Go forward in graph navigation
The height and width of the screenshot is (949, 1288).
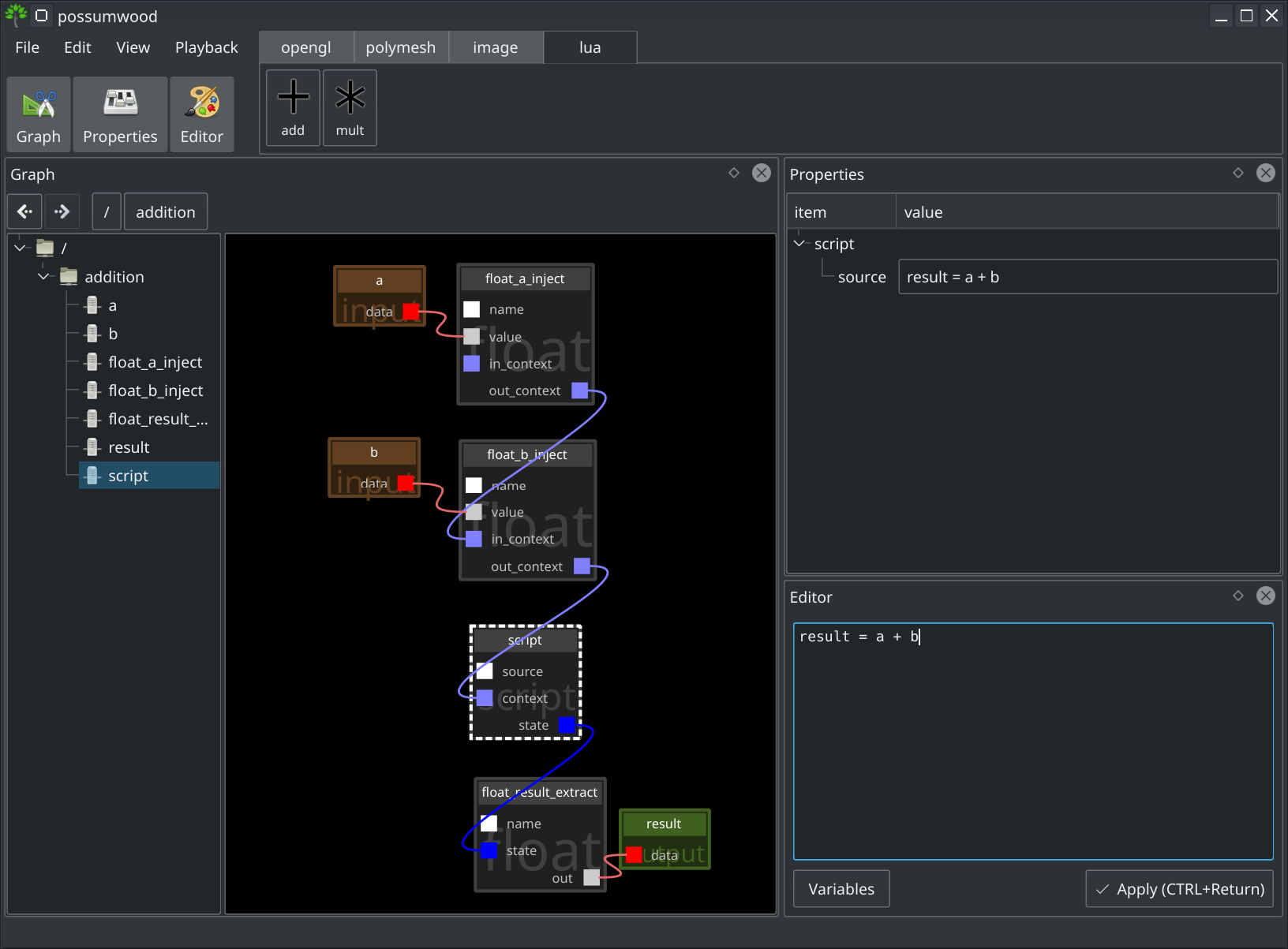(62, 211)
